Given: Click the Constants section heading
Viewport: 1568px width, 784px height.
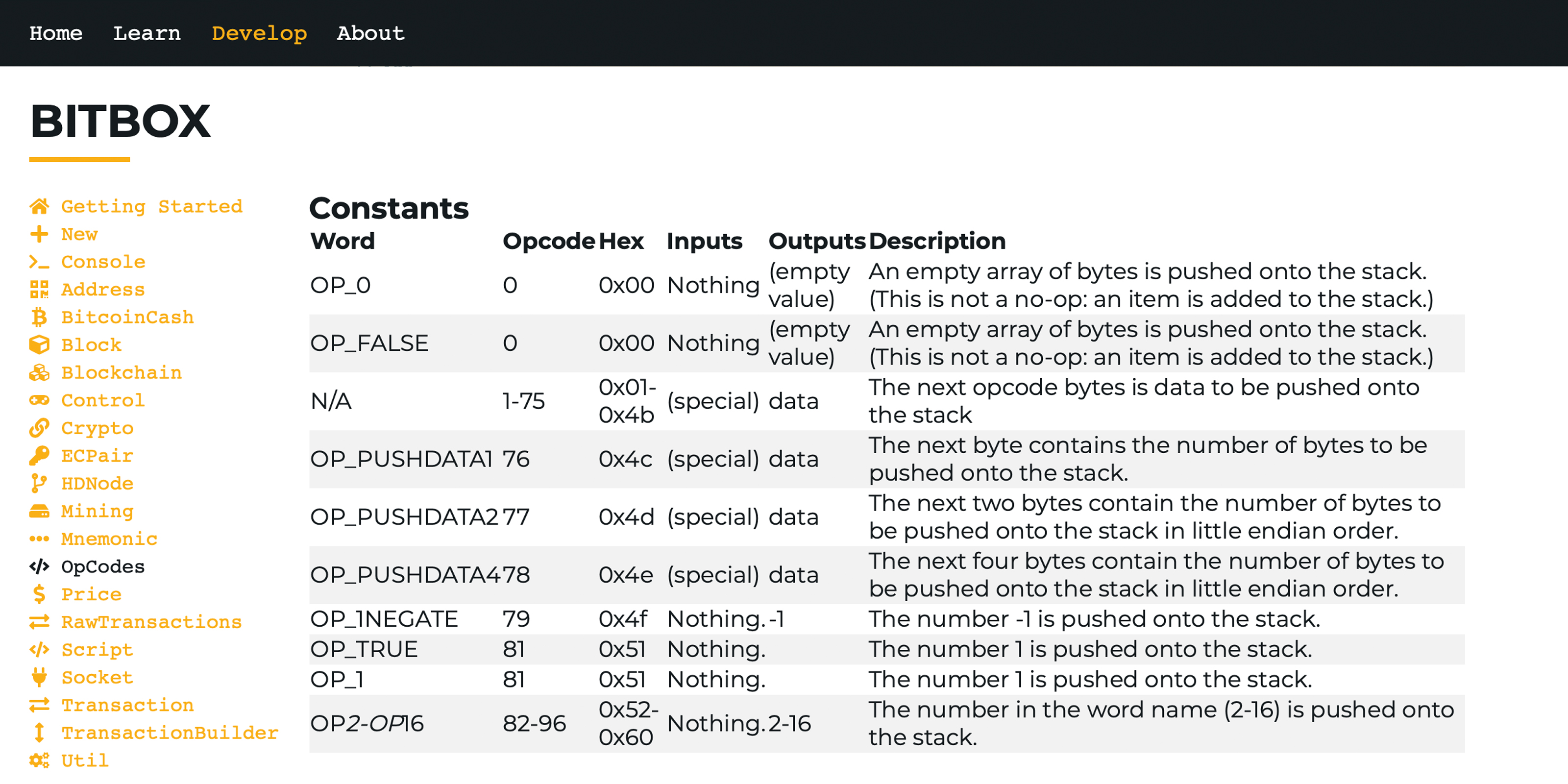Looking at the screenshot, I should pos(389,209).
